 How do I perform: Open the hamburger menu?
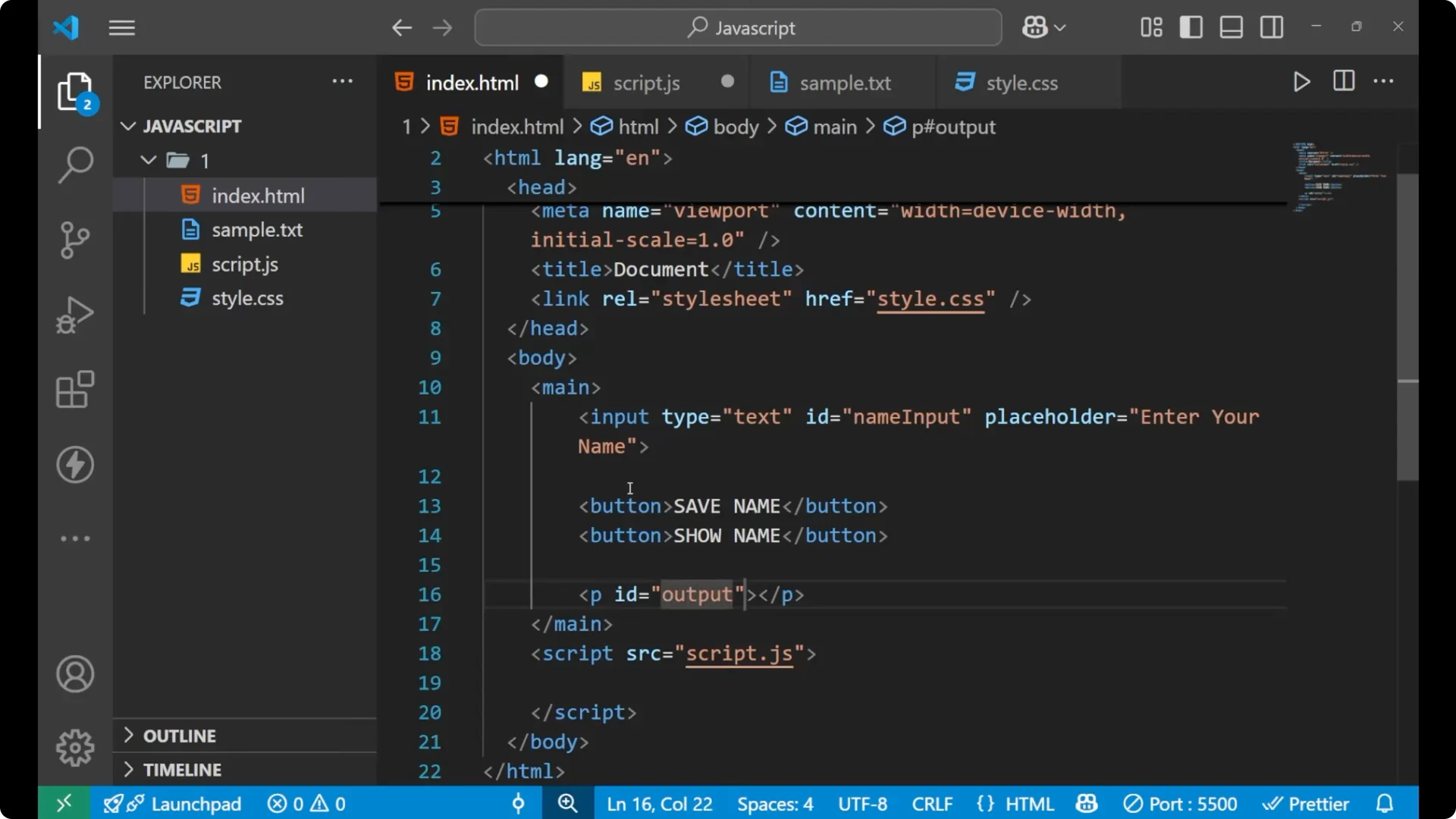coord(121,27)
